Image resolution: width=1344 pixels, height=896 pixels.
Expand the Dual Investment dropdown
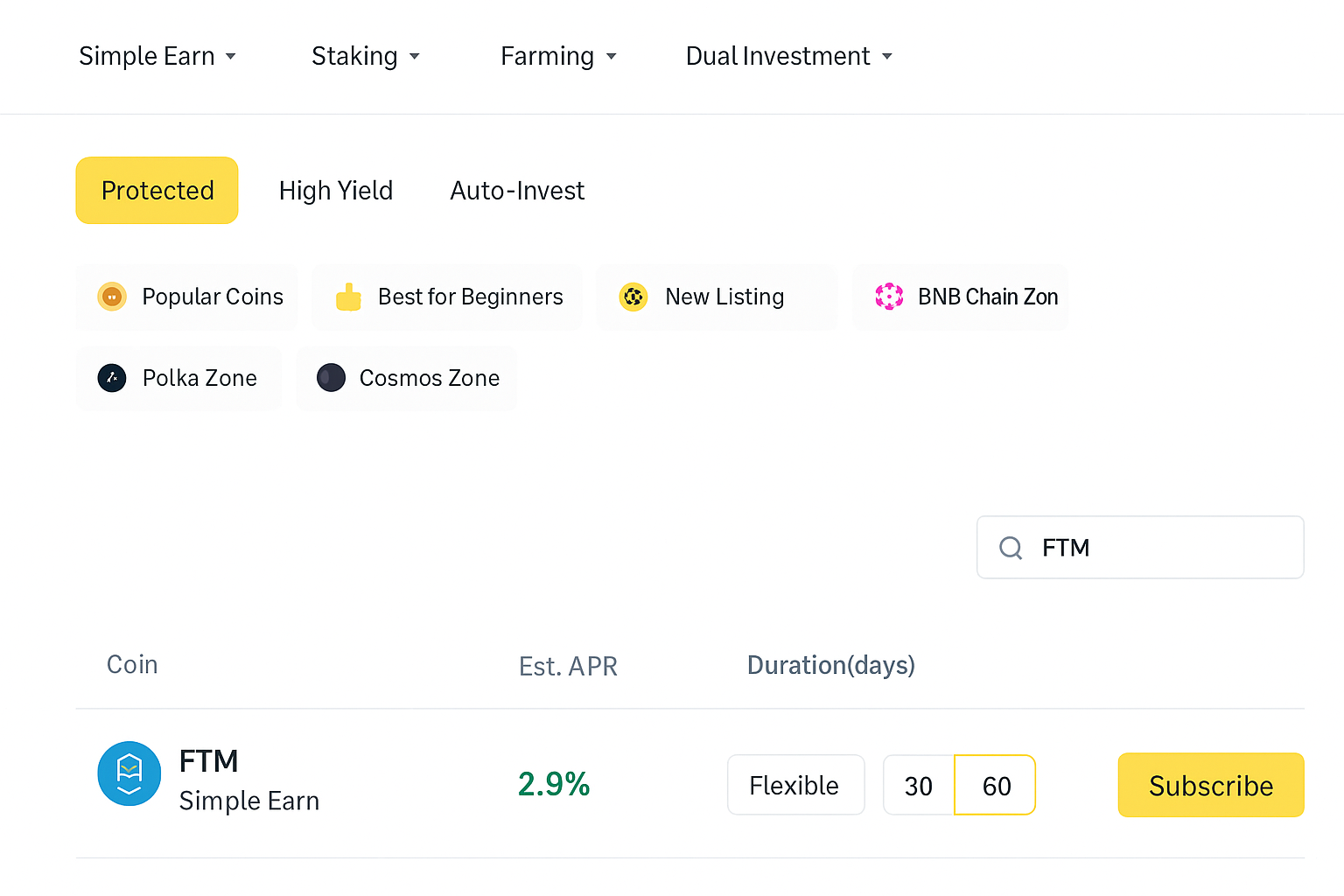(x=787, y=55)
